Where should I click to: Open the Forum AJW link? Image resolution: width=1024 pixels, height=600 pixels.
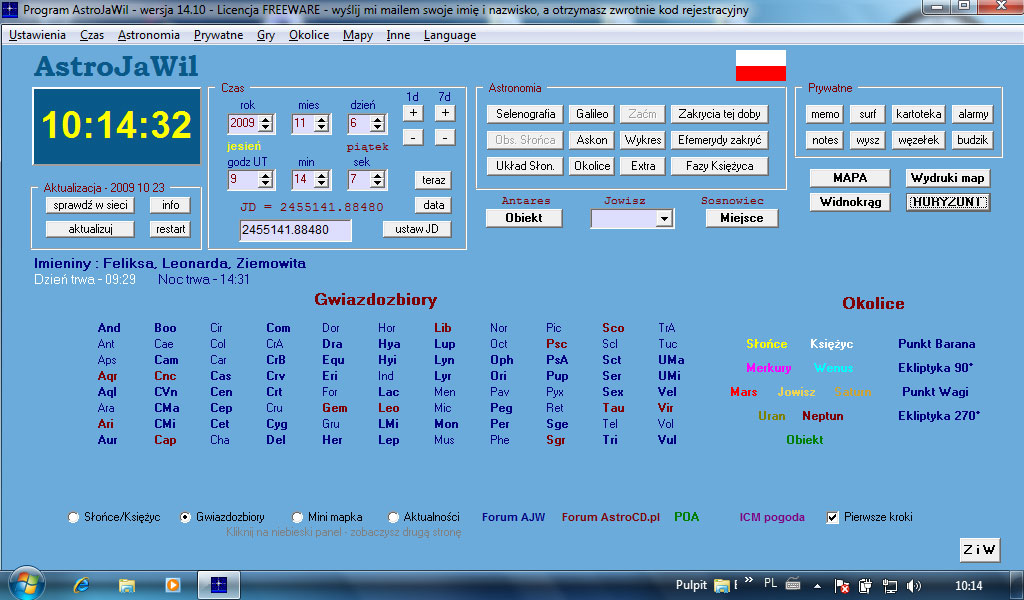coord(513,517)
